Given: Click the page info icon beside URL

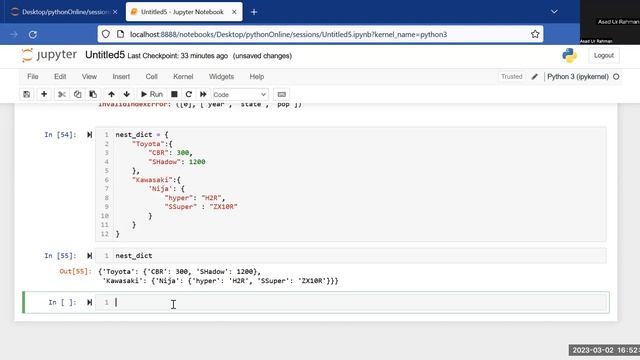Looking at the screenshot, I should click(120, 34).
